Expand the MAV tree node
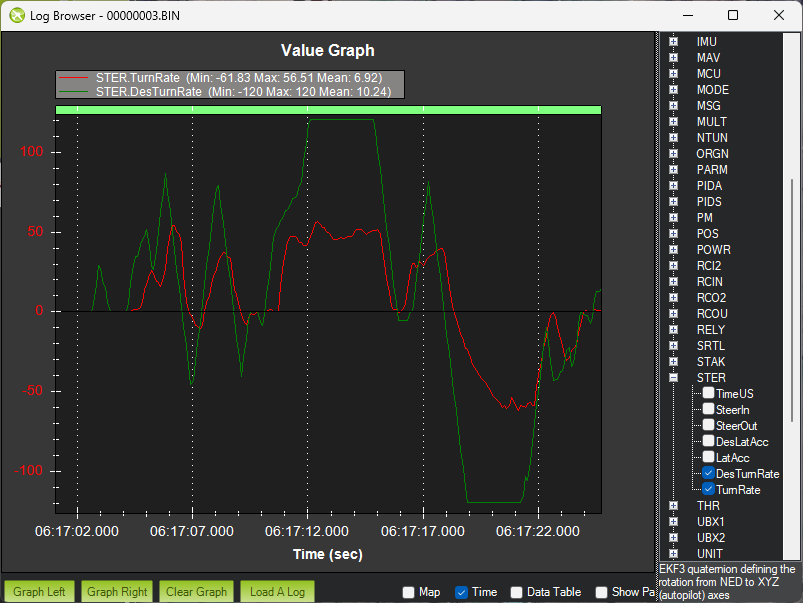 [x=673, y=57]
